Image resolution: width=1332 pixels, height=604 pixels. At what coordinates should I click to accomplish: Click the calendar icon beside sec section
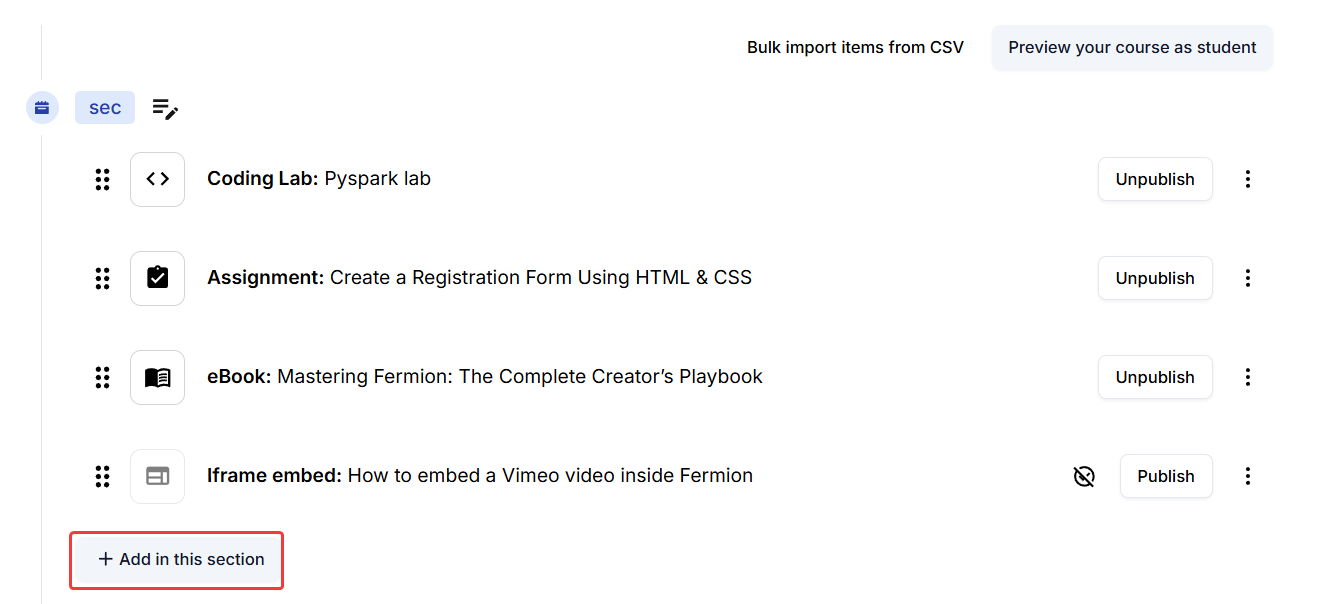point(42,108)
